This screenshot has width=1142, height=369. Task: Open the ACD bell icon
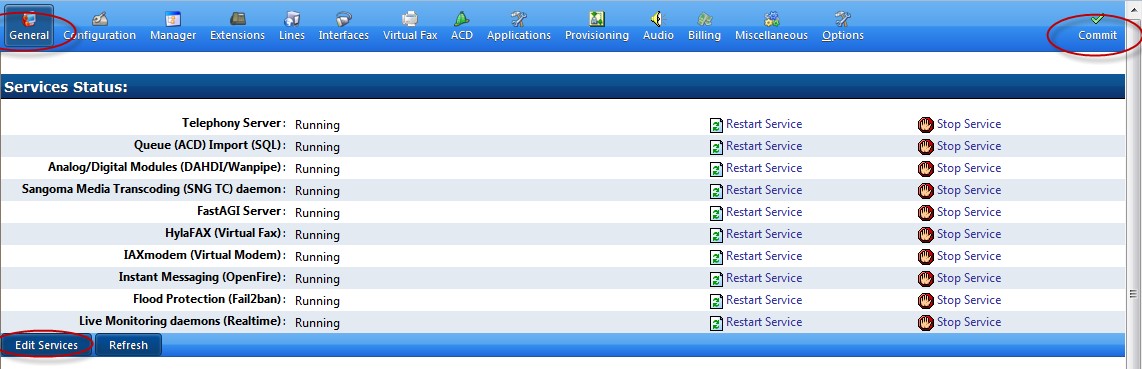point(461,18)
